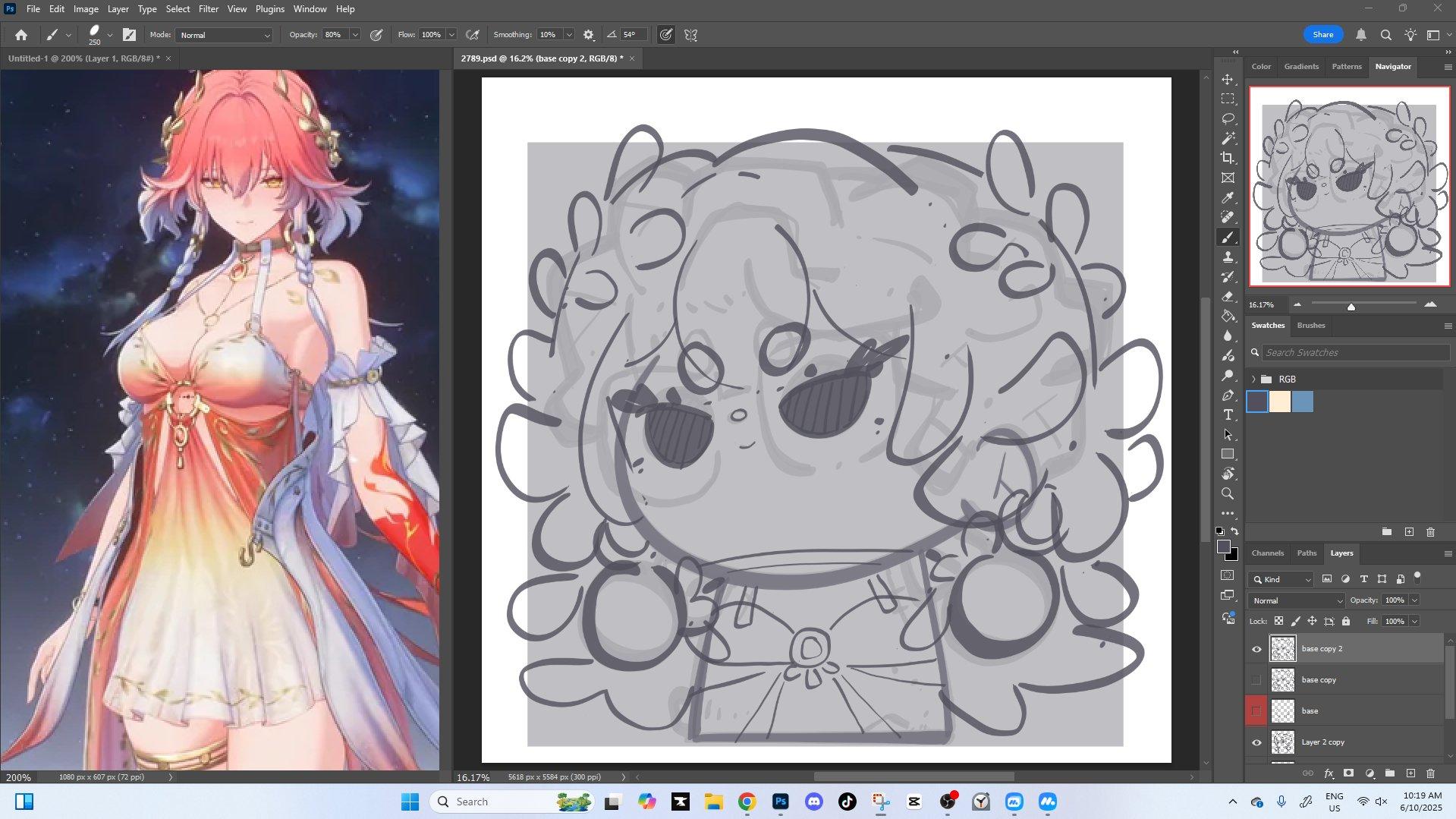Open Chrome from the taskbar

tap(747, 802)
